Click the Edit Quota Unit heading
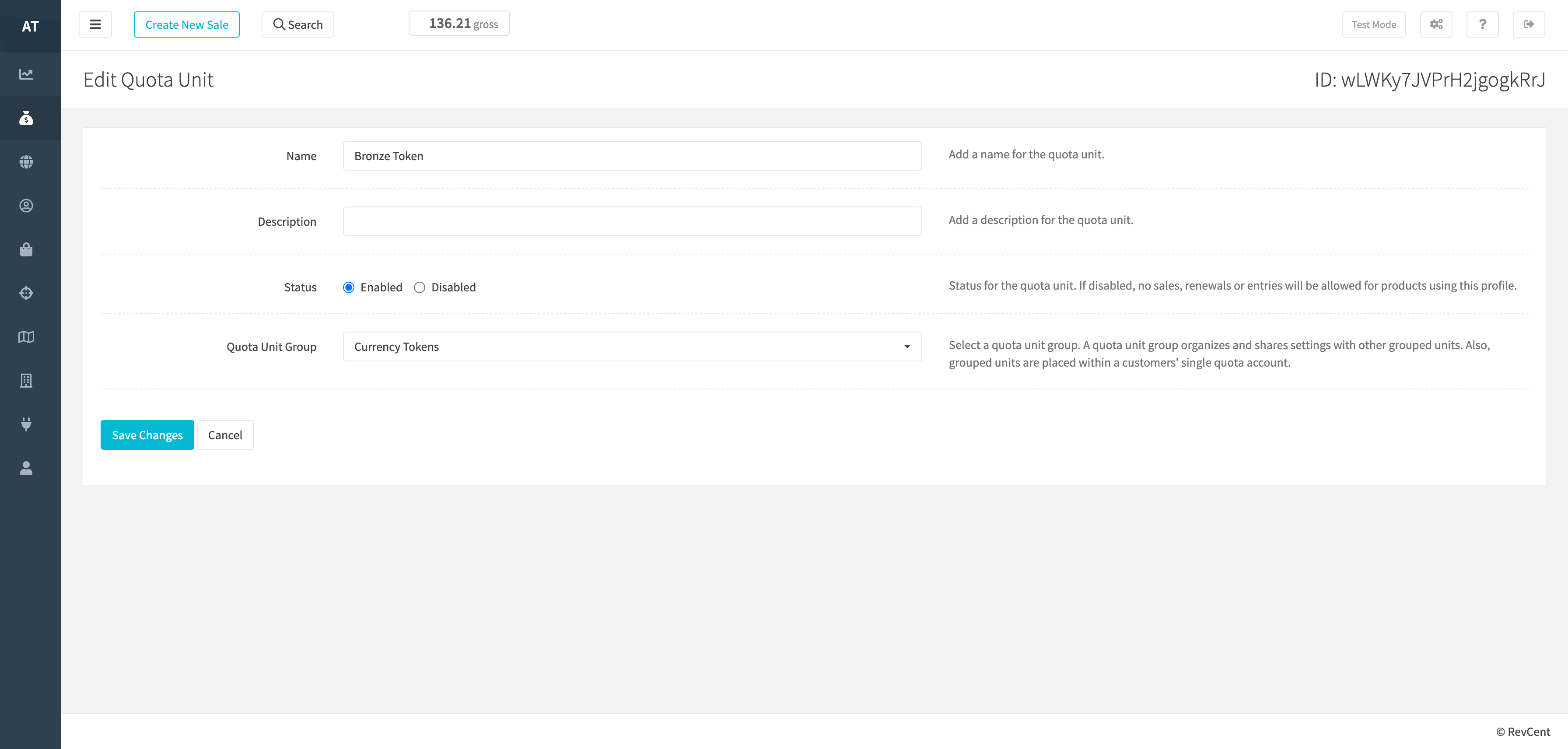Screen dimensions: 1568x749 pos(148,80)
